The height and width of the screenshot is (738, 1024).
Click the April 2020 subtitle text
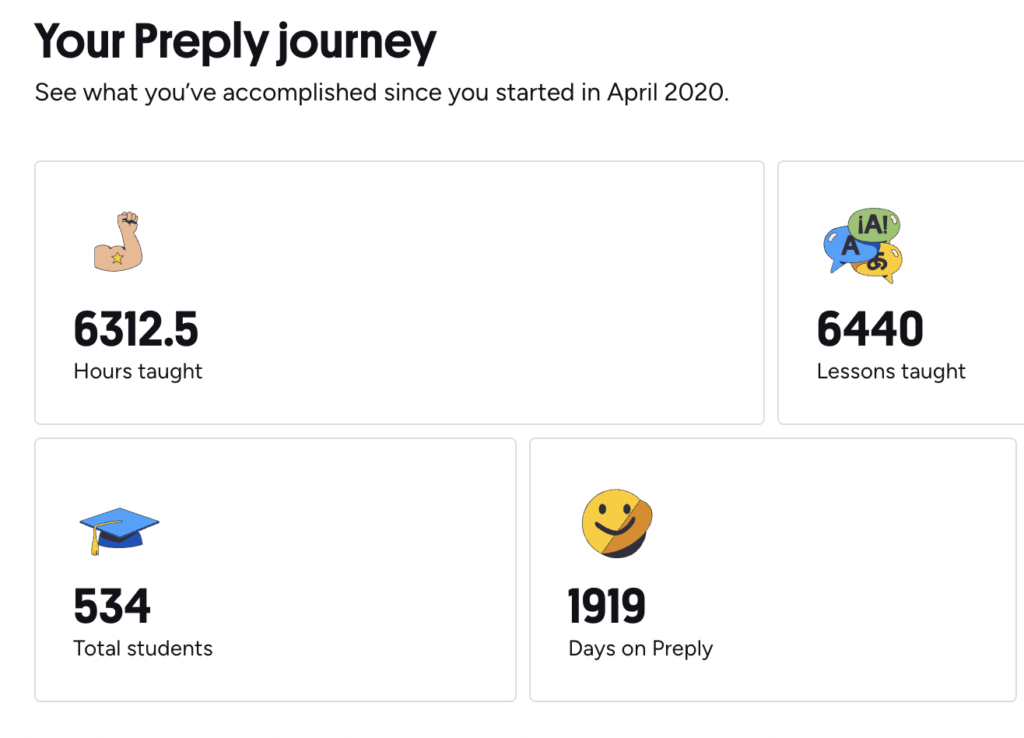point(667,92)
